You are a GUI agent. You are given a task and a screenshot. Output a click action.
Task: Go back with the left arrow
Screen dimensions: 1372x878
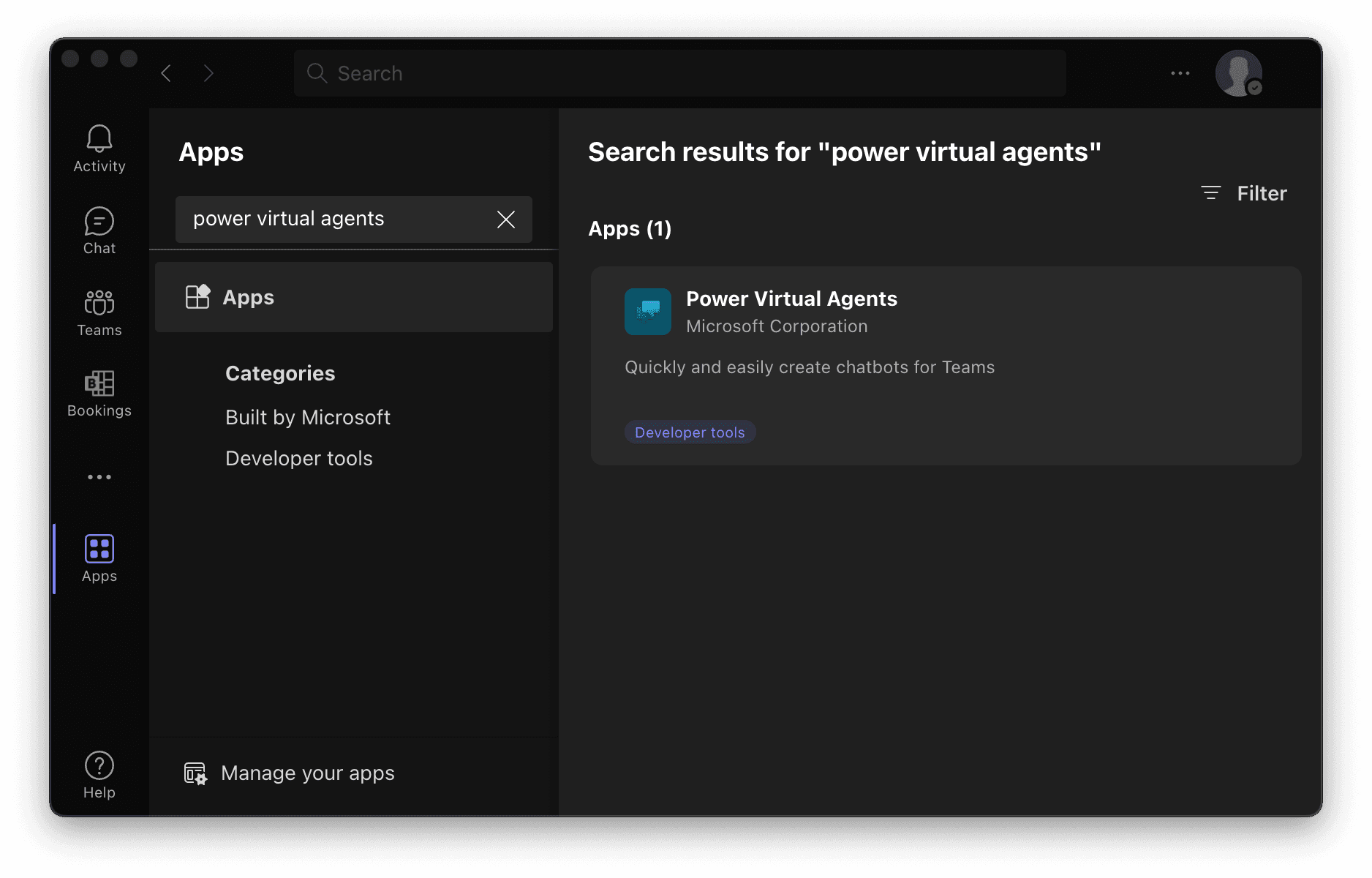166,73
